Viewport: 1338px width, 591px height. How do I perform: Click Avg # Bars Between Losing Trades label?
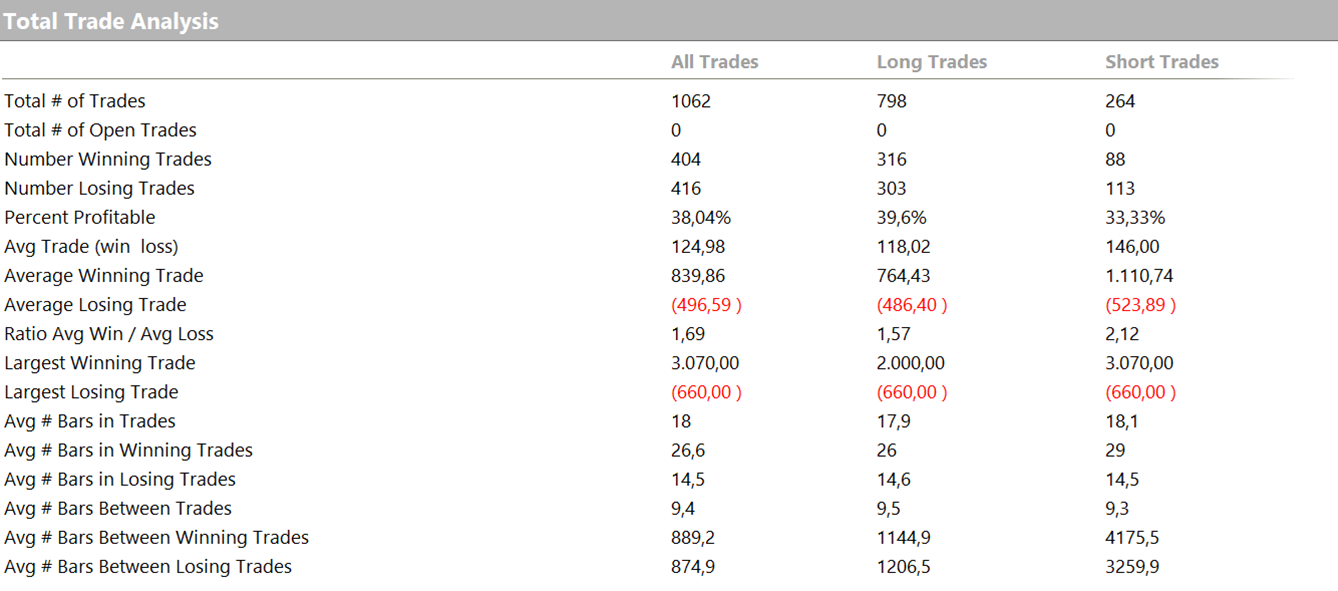pos(148,567)
